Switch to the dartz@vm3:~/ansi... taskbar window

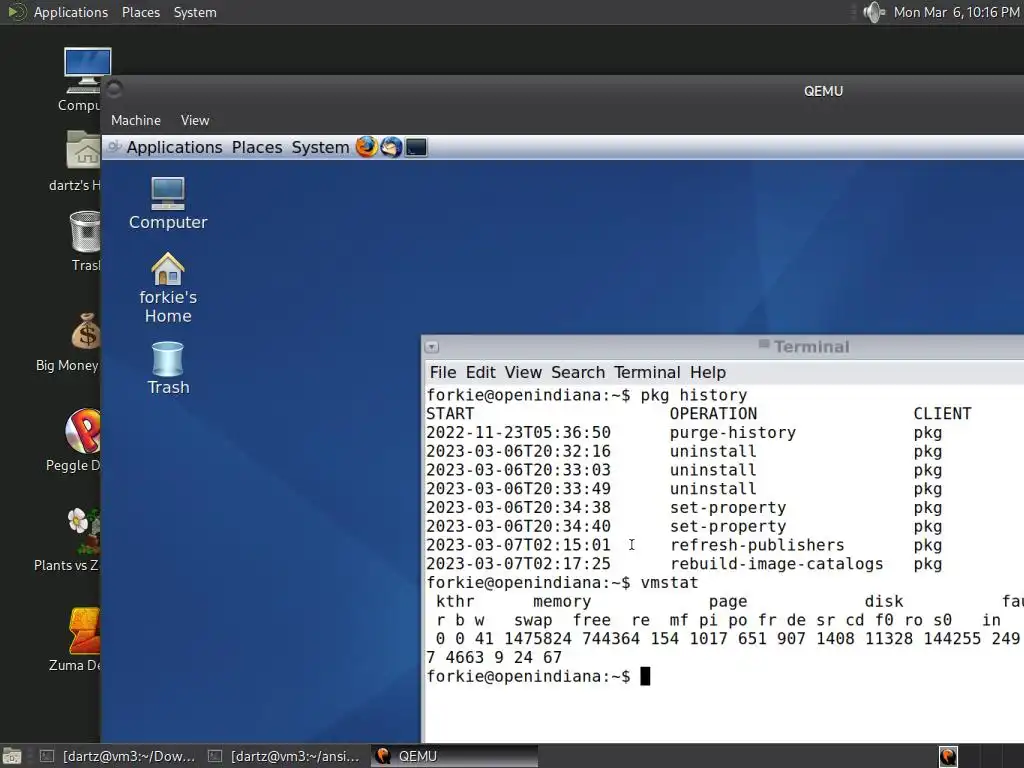pos(284,756)
